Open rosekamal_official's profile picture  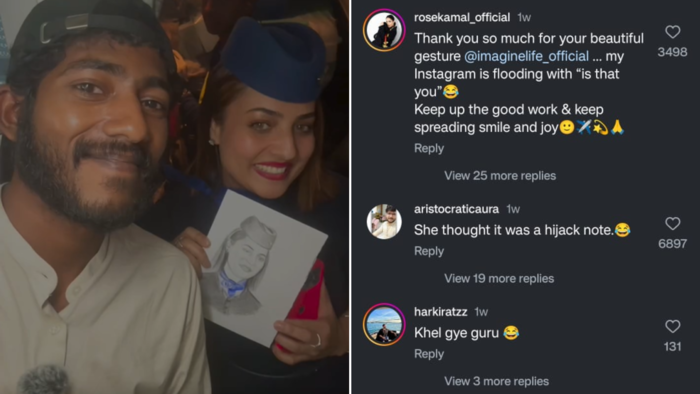pyautogui.click(x=384, y=30)
